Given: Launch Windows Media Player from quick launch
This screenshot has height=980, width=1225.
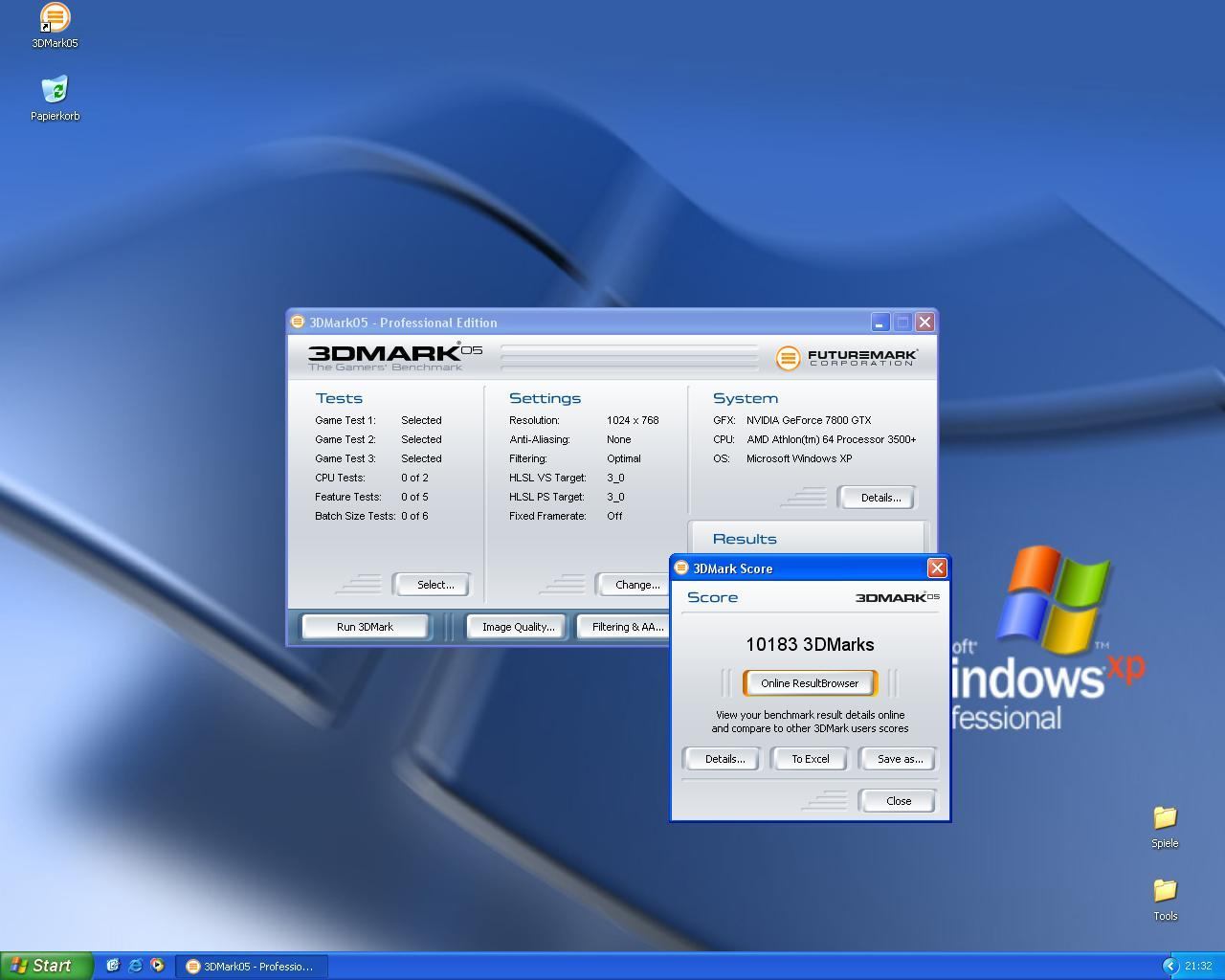Looking at the screenshot, I should (157, 966).
